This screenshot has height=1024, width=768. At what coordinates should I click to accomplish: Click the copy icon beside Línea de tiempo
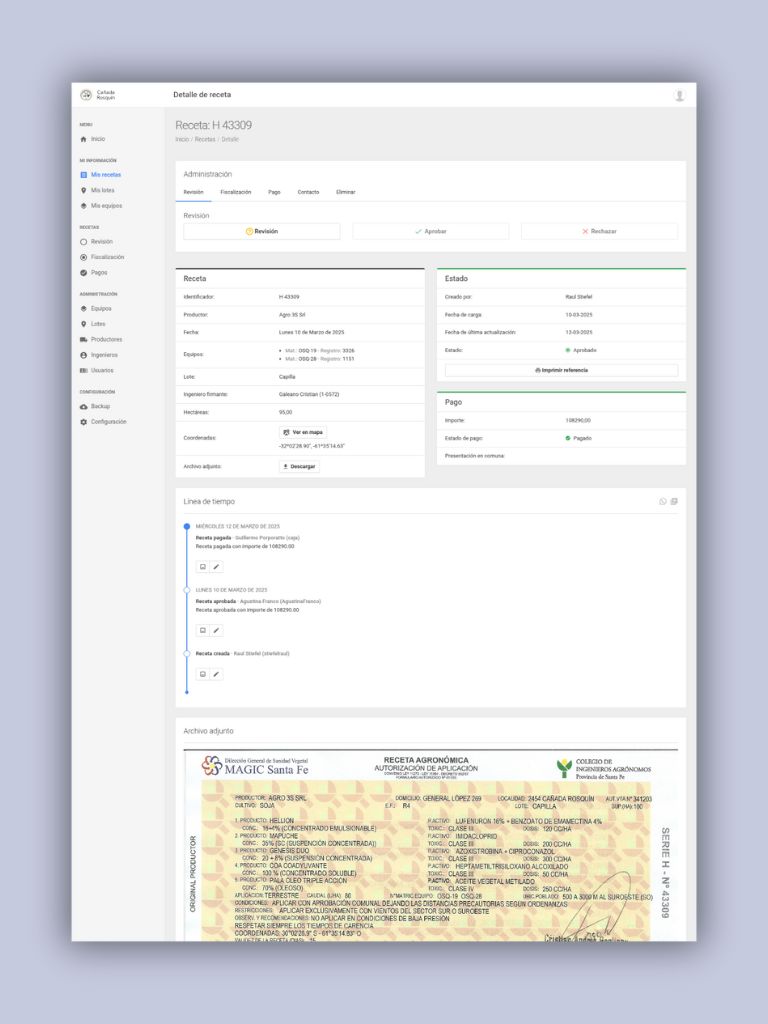(674, 501)
